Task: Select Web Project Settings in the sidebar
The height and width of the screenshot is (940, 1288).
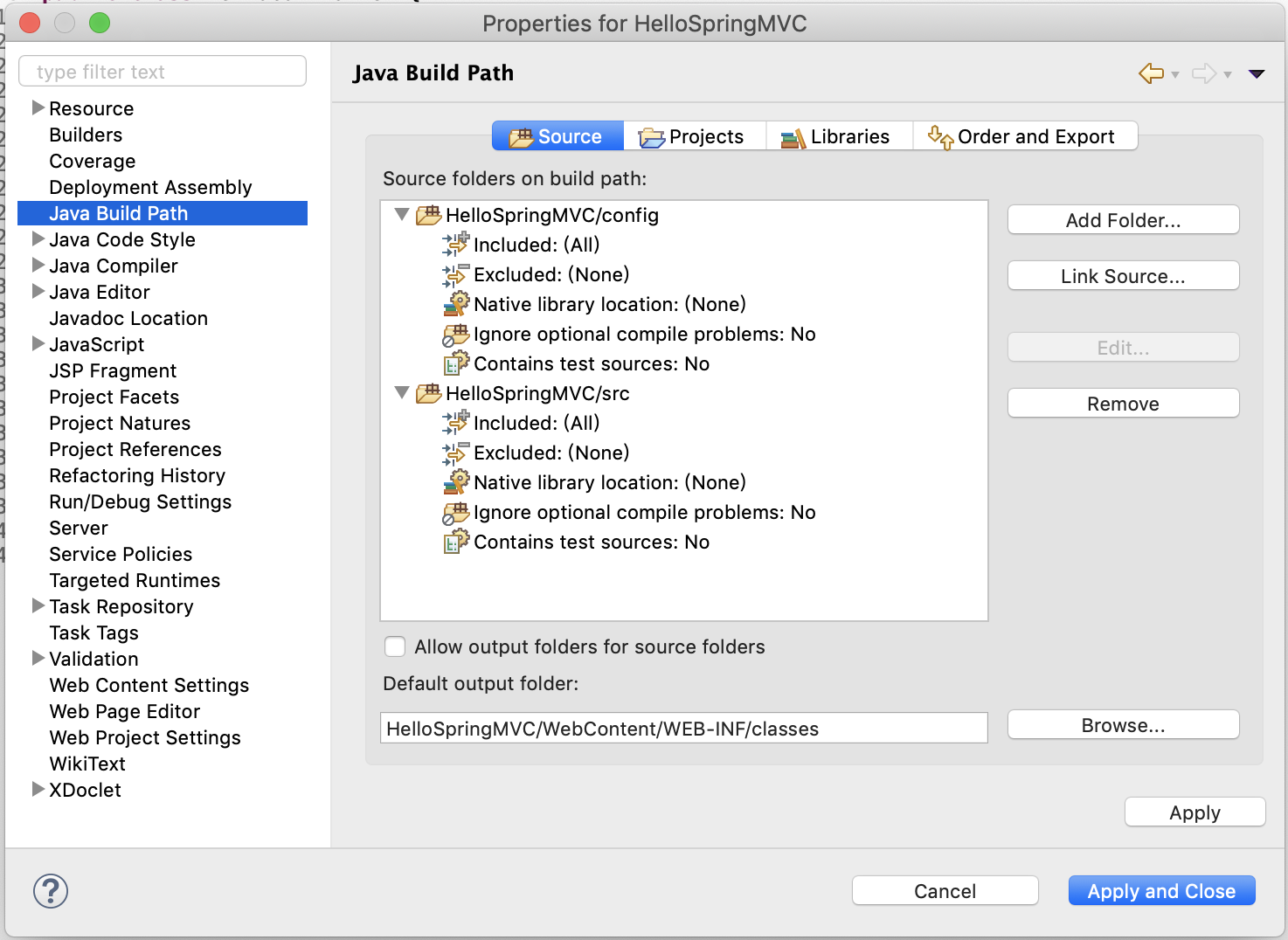Action: click(145, 737)
